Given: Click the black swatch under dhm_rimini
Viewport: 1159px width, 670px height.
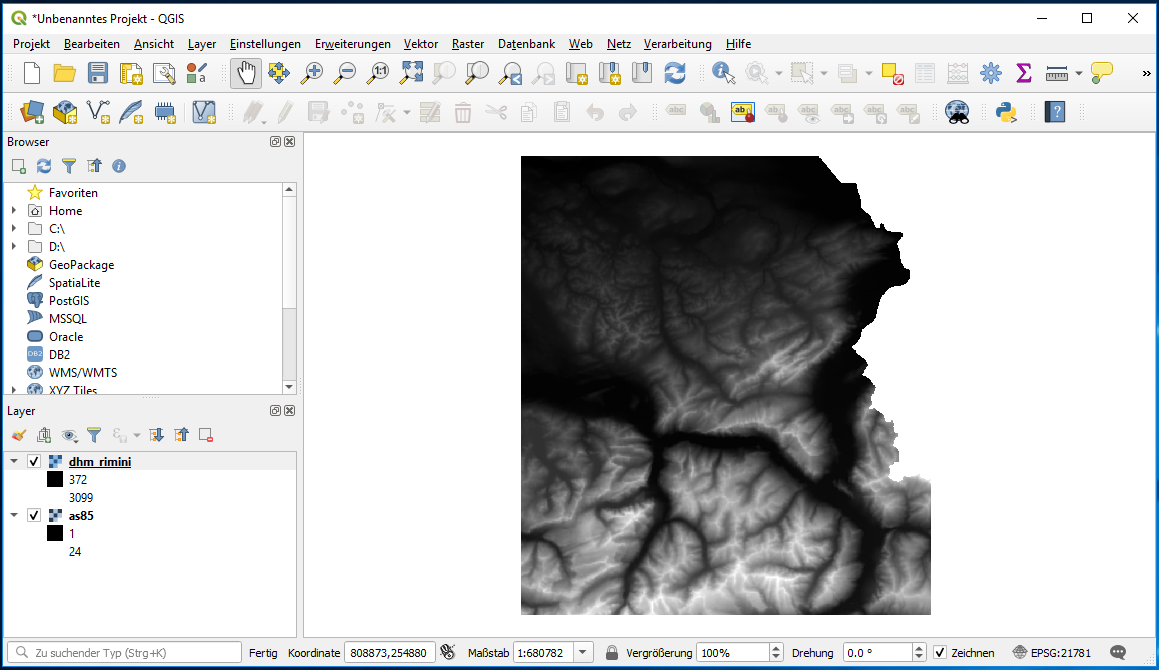Looking at the screenshot, I should pos(55,480).
